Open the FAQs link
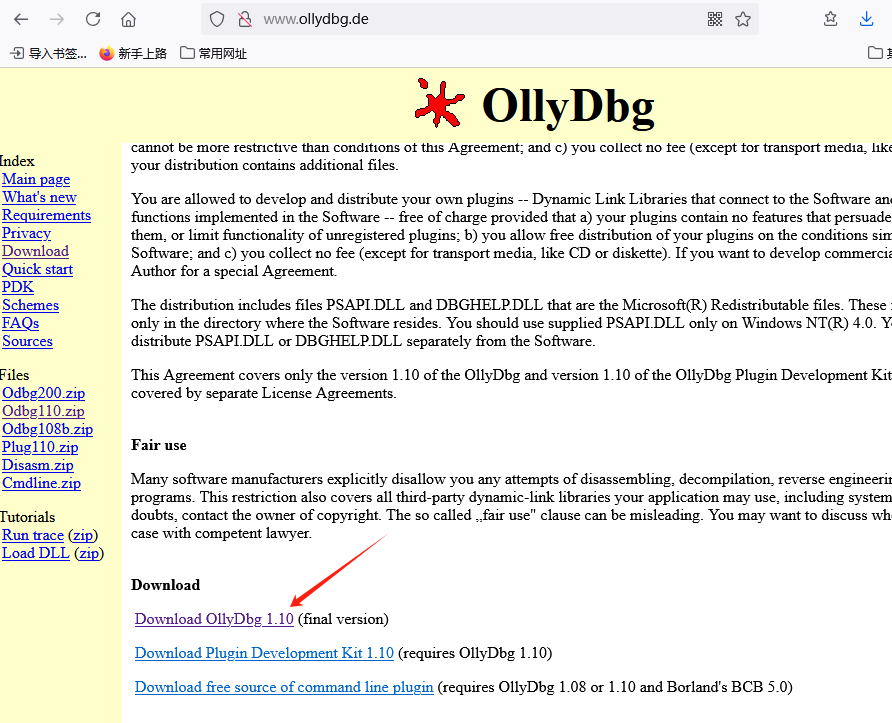The height and width of the screenshot is (723, 892). click(x=20, y=324)
